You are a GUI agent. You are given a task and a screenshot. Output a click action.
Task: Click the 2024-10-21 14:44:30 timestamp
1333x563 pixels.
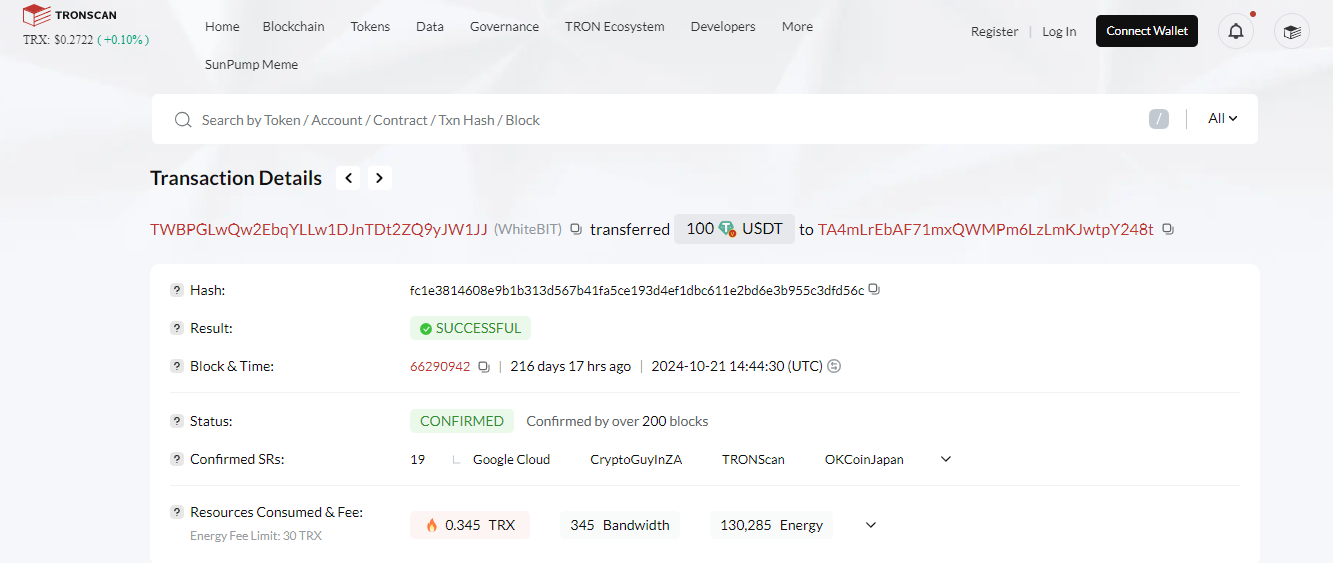point(737,367)
